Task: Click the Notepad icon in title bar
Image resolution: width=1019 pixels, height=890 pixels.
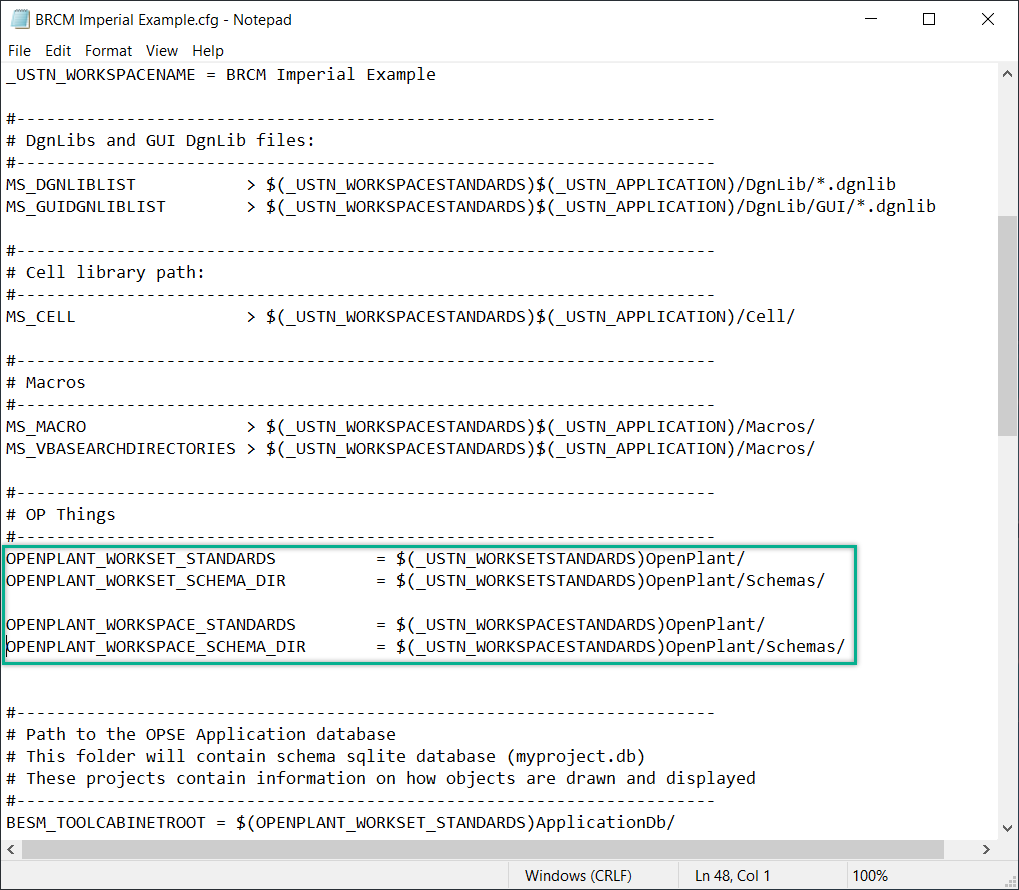Action: point(20,20)
